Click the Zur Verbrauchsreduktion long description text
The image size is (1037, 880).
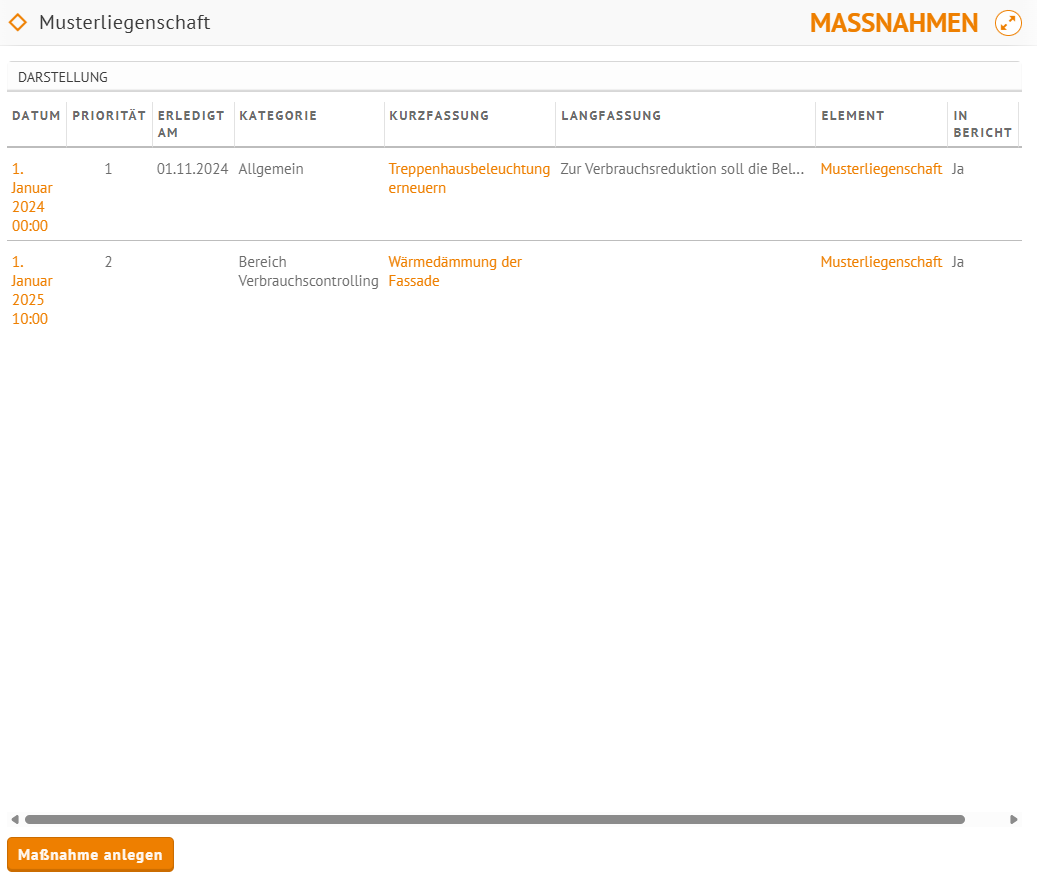(x=682, y=169)
